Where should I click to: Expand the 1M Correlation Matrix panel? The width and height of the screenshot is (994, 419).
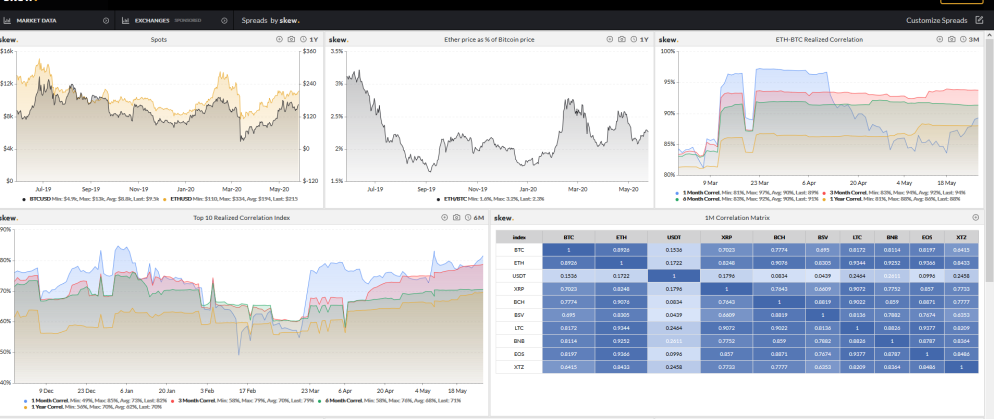[975, 217]
